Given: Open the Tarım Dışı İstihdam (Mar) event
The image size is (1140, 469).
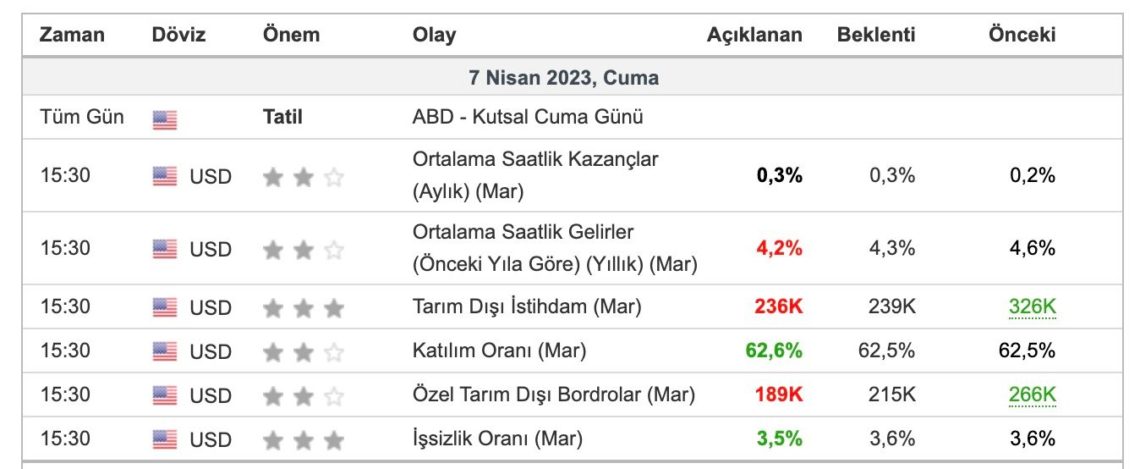Looking at the screenshot, I should 526,308.
